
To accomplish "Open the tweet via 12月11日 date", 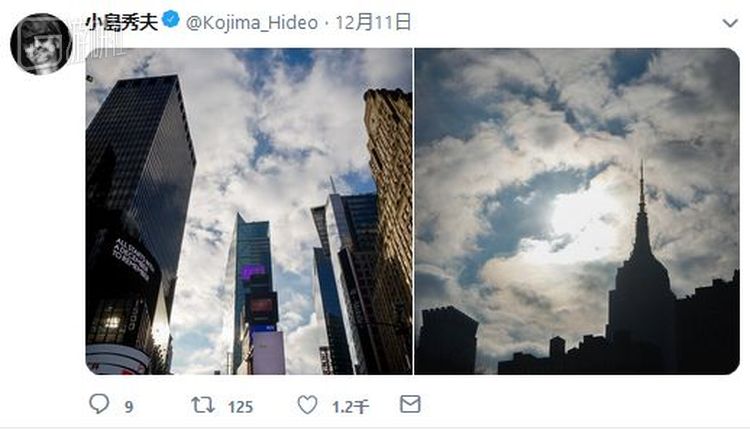I will [x=373, y=22].
